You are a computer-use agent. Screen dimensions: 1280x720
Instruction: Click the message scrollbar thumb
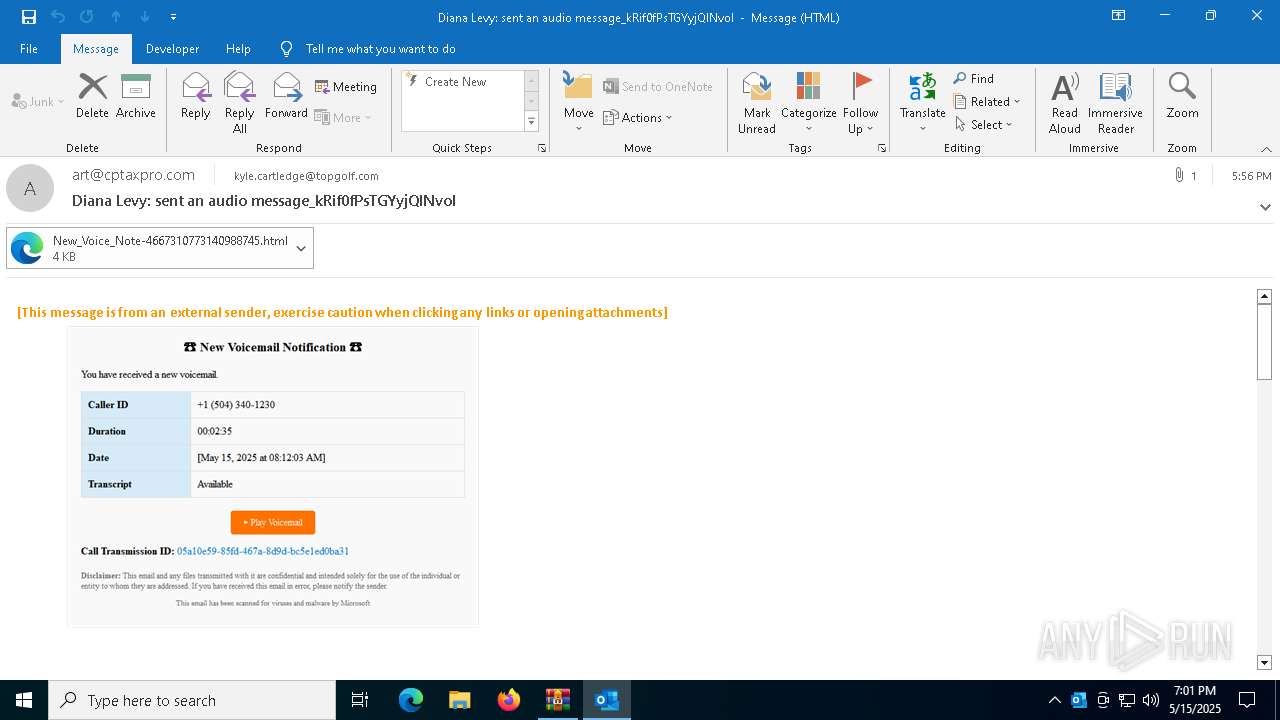click(x=1264, y=341)
